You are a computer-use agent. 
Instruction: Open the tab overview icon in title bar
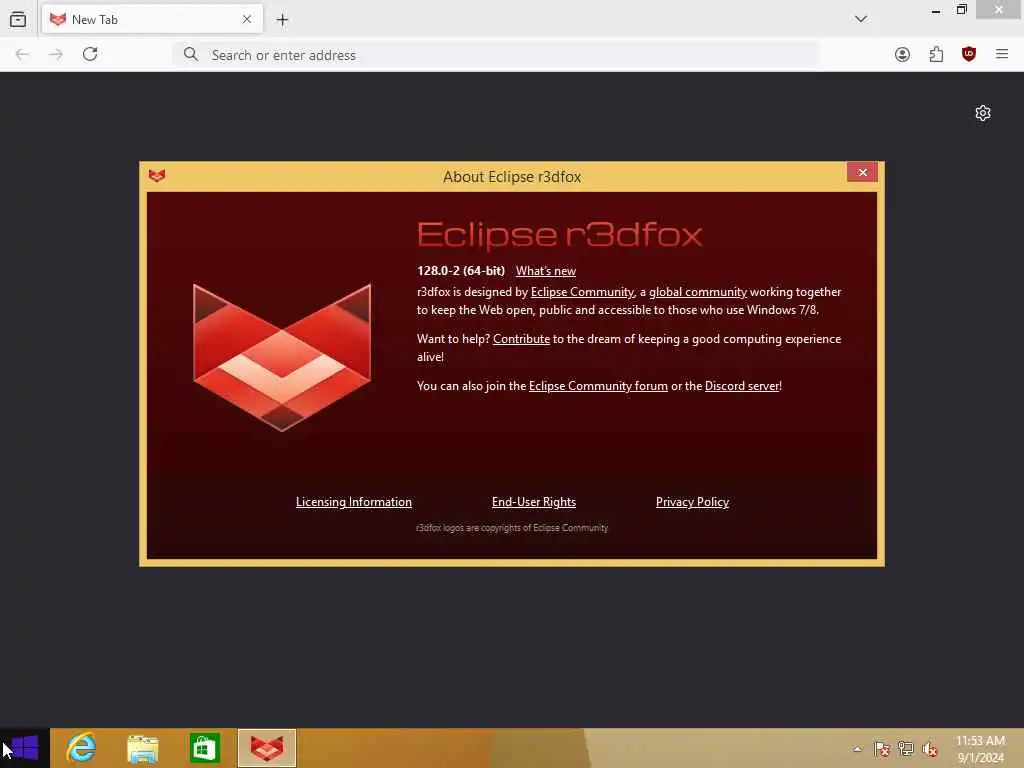pyautogui.click(x=18, y=20)
